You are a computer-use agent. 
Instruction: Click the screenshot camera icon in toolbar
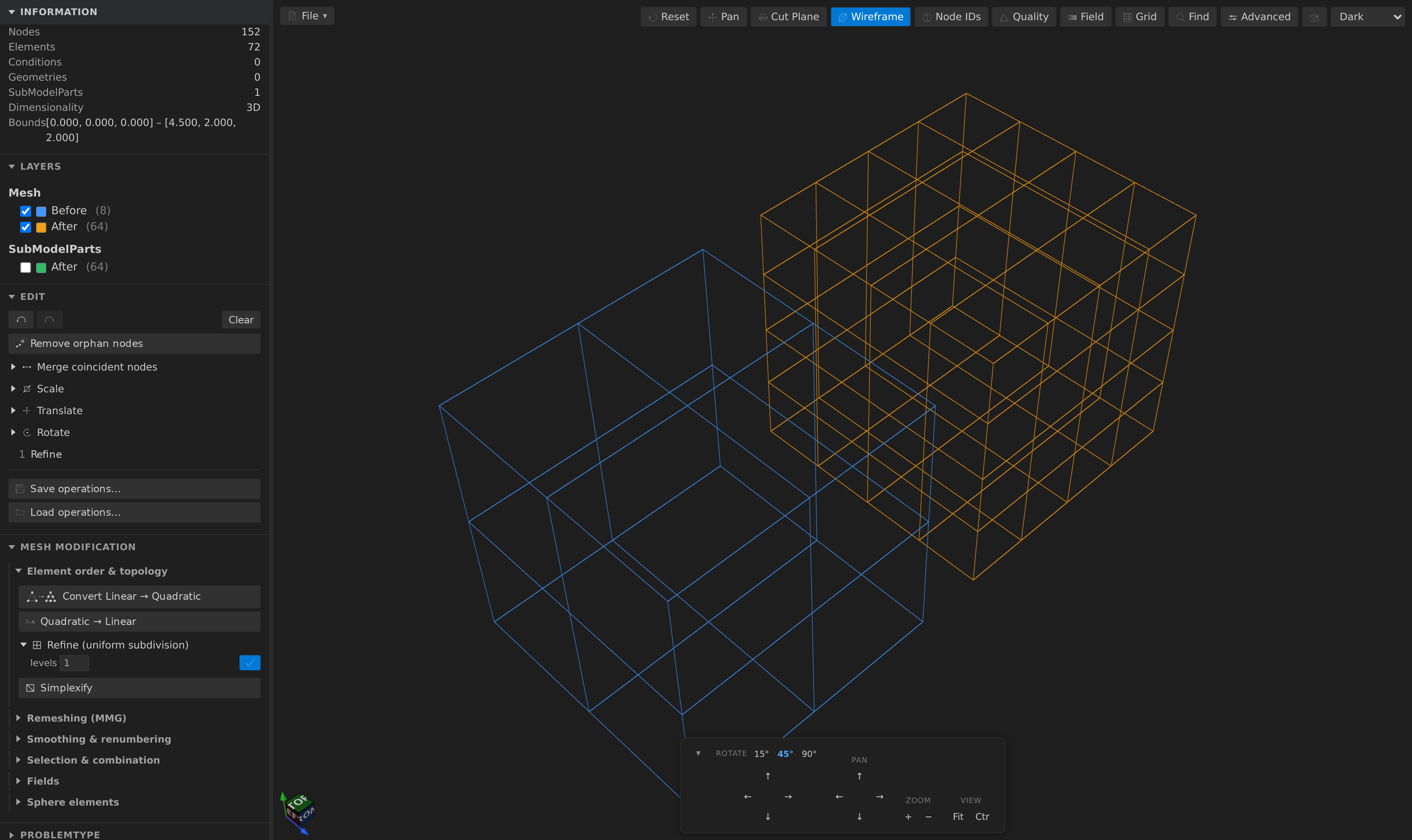[1314, 17]
